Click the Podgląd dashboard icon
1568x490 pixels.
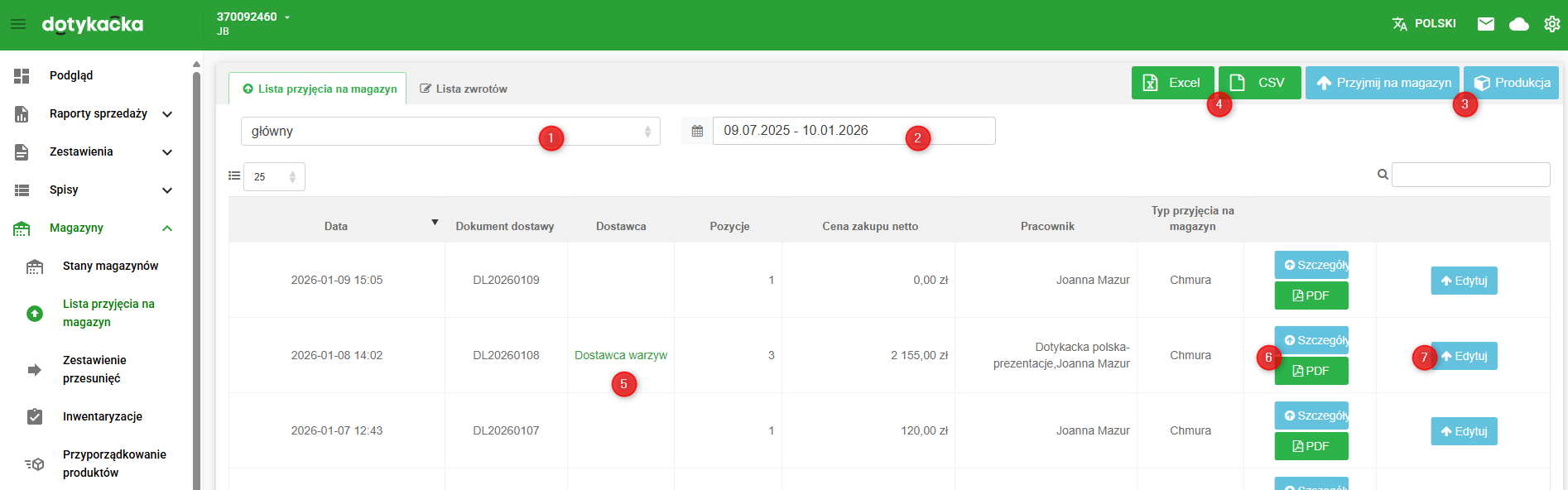(22, 76)
